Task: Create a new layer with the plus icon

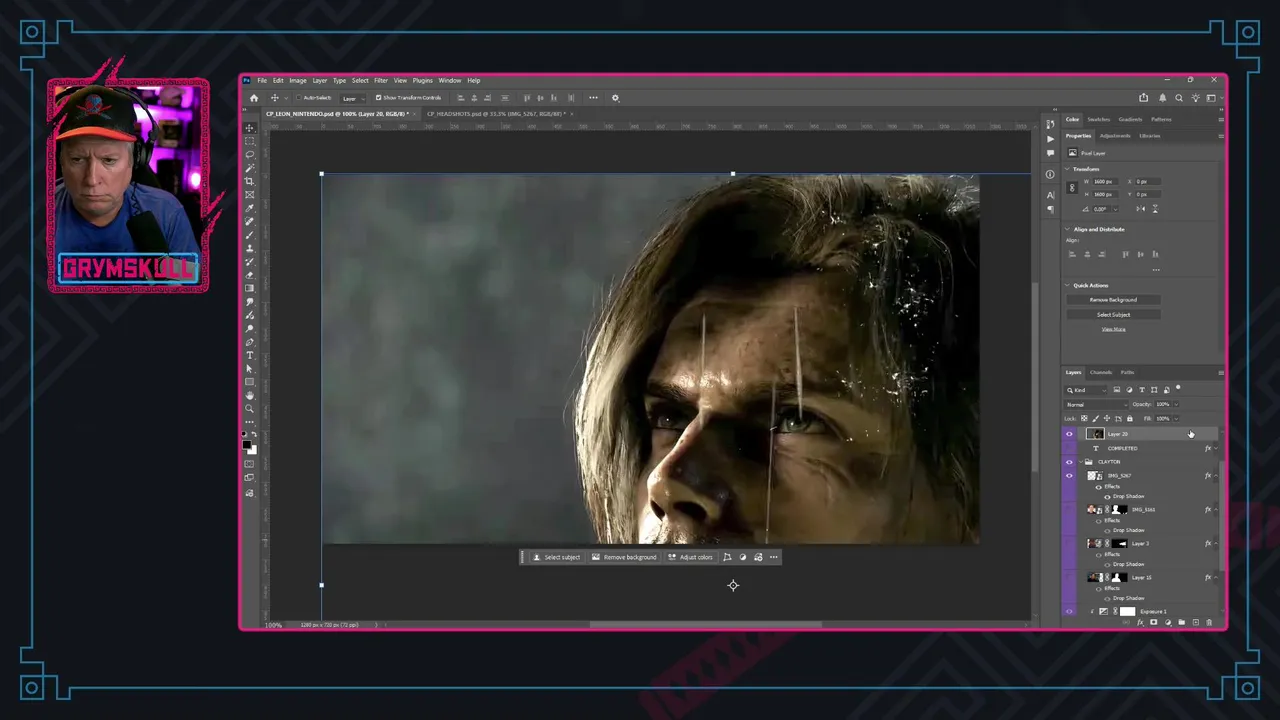Action: click(x=1195, y=623)
